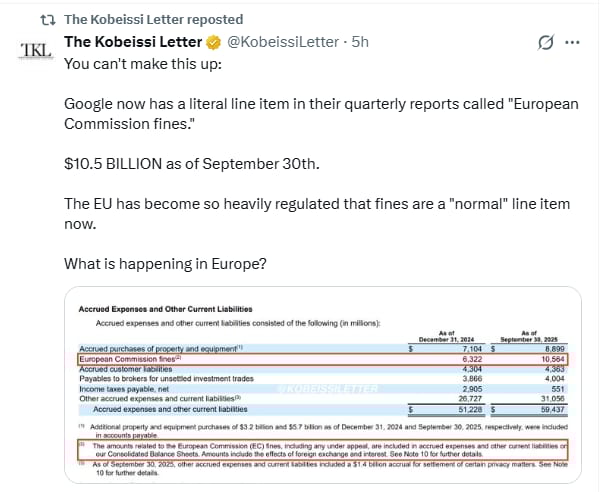The image size is (601, 492).
Task: Open the attached Accrued Expenses table image
Action: pyautogui.click(x=323, y=385)
